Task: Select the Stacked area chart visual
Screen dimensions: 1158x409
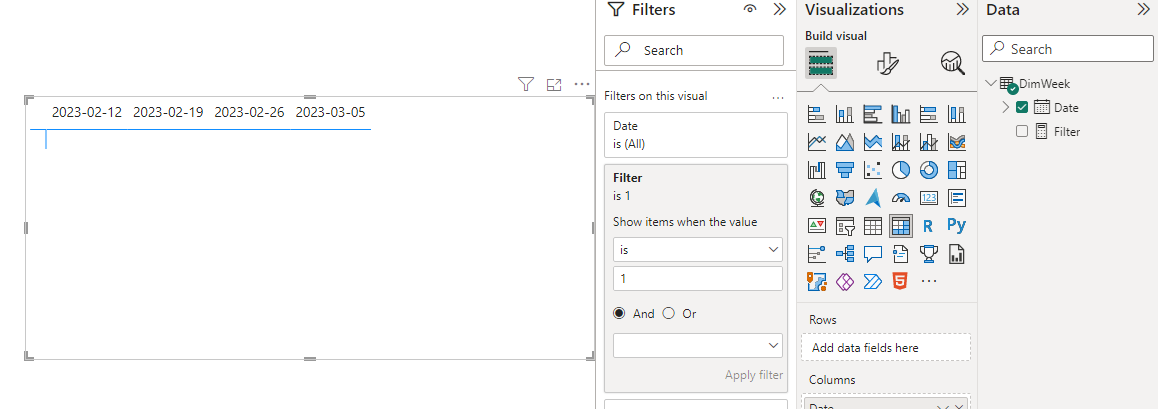Action: (872, 142)
